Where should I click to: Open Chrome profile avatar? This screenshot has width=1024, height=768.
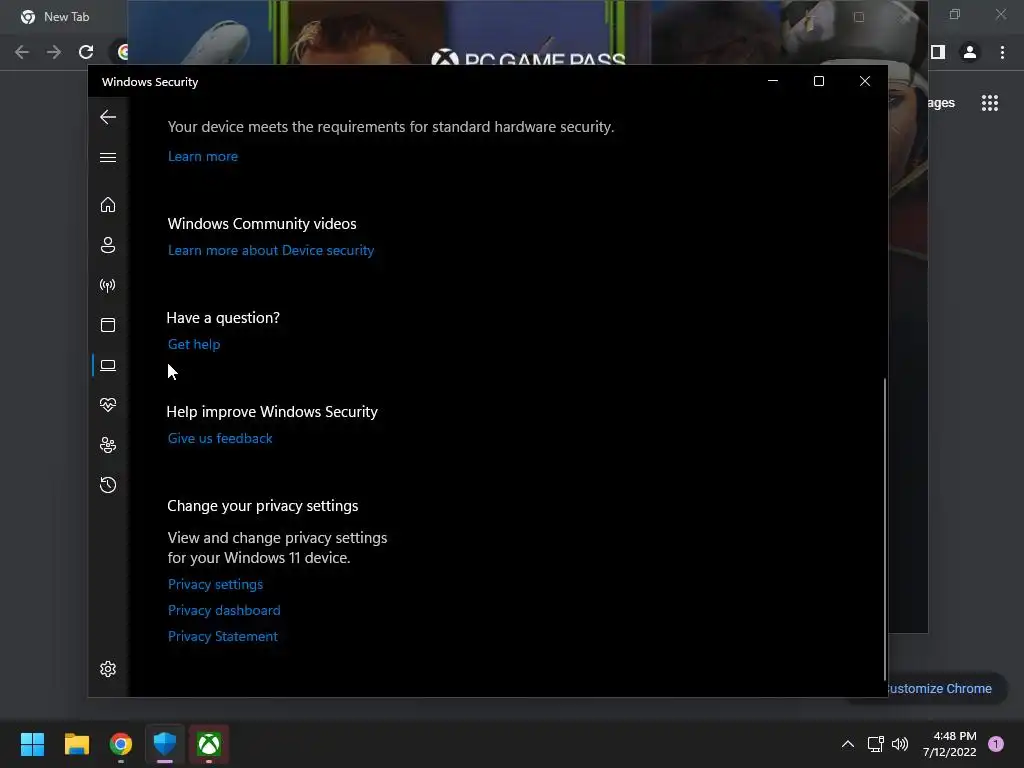[970, 52]
